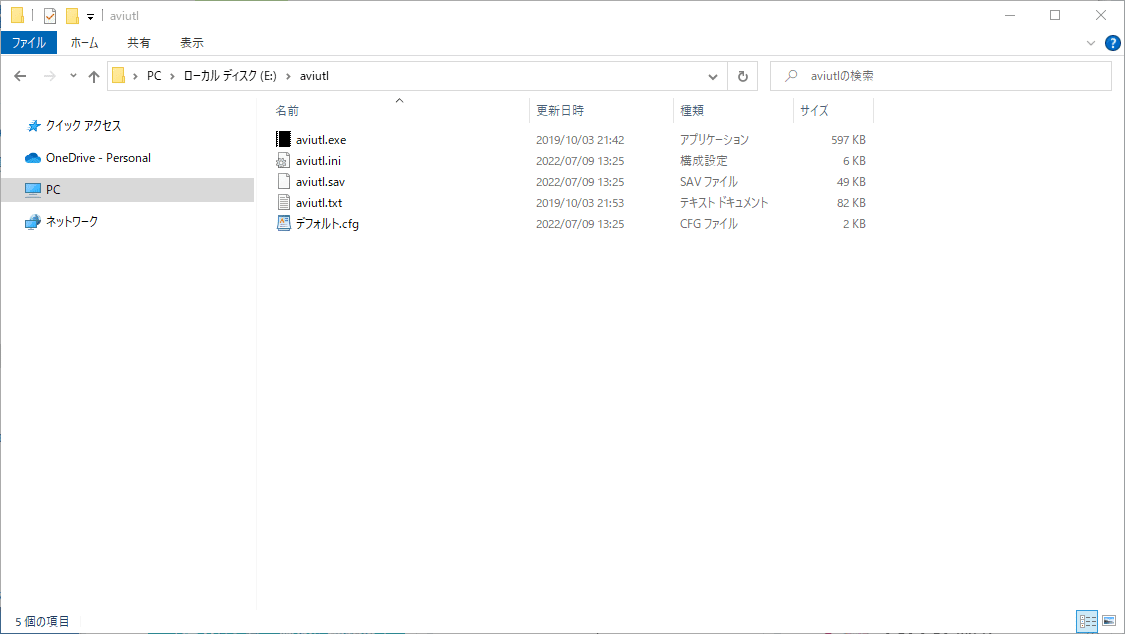Click the folder icon in the title bar
This screenshot has height=634, width=1125.
[17, 15]
